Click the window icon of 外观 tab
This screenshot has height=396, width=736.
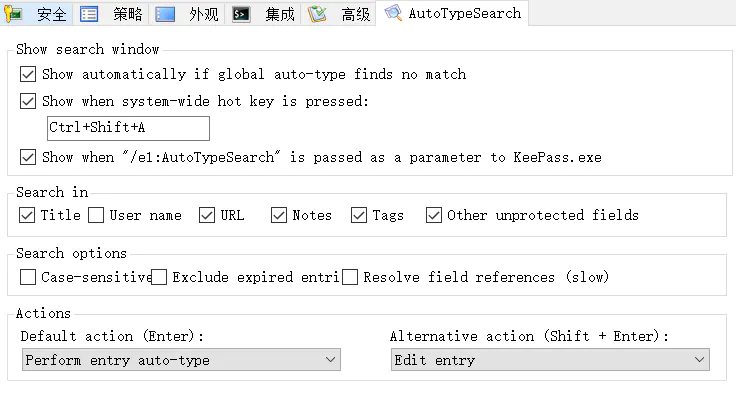pyautogui.click(x=165, y=14)
